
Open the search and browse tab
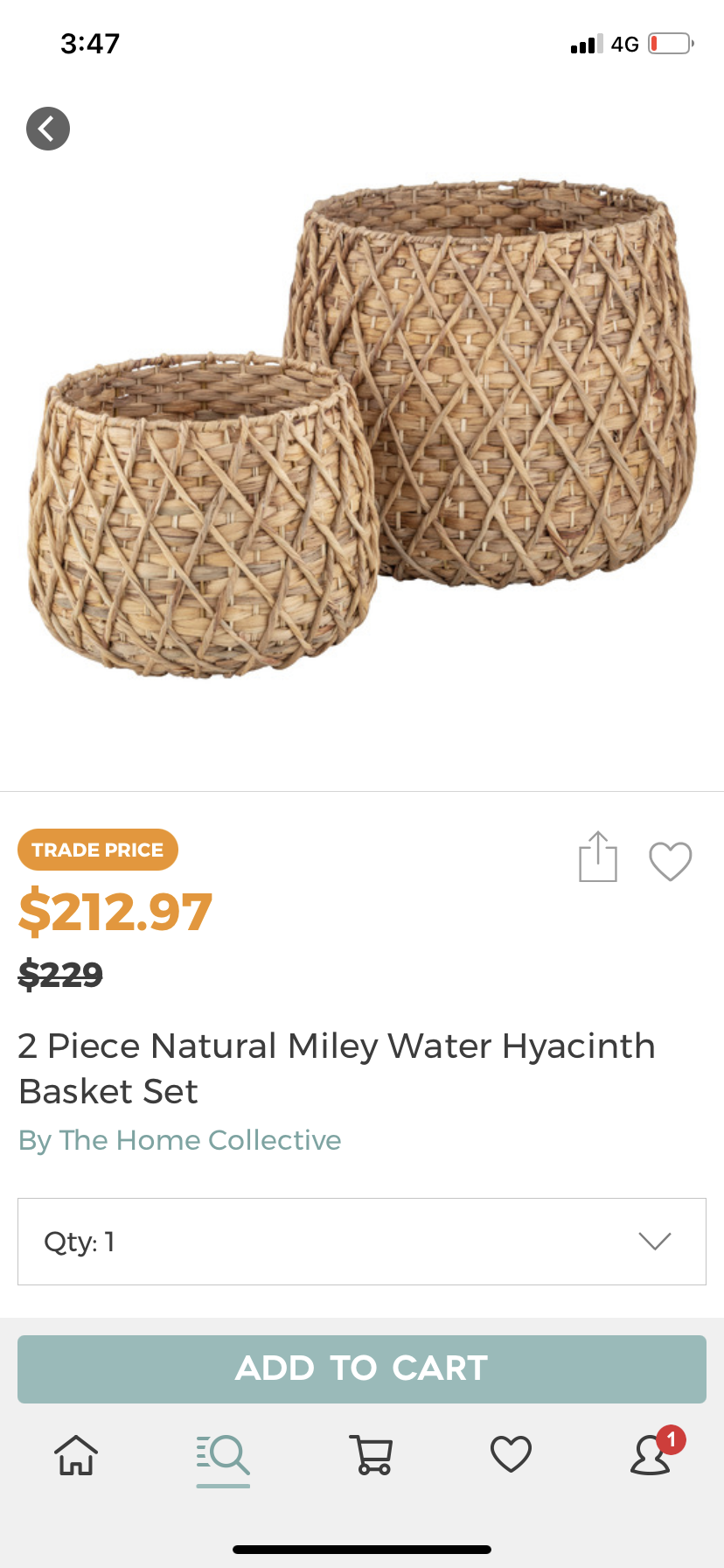pyautogui.click(x=223, y=1455)
